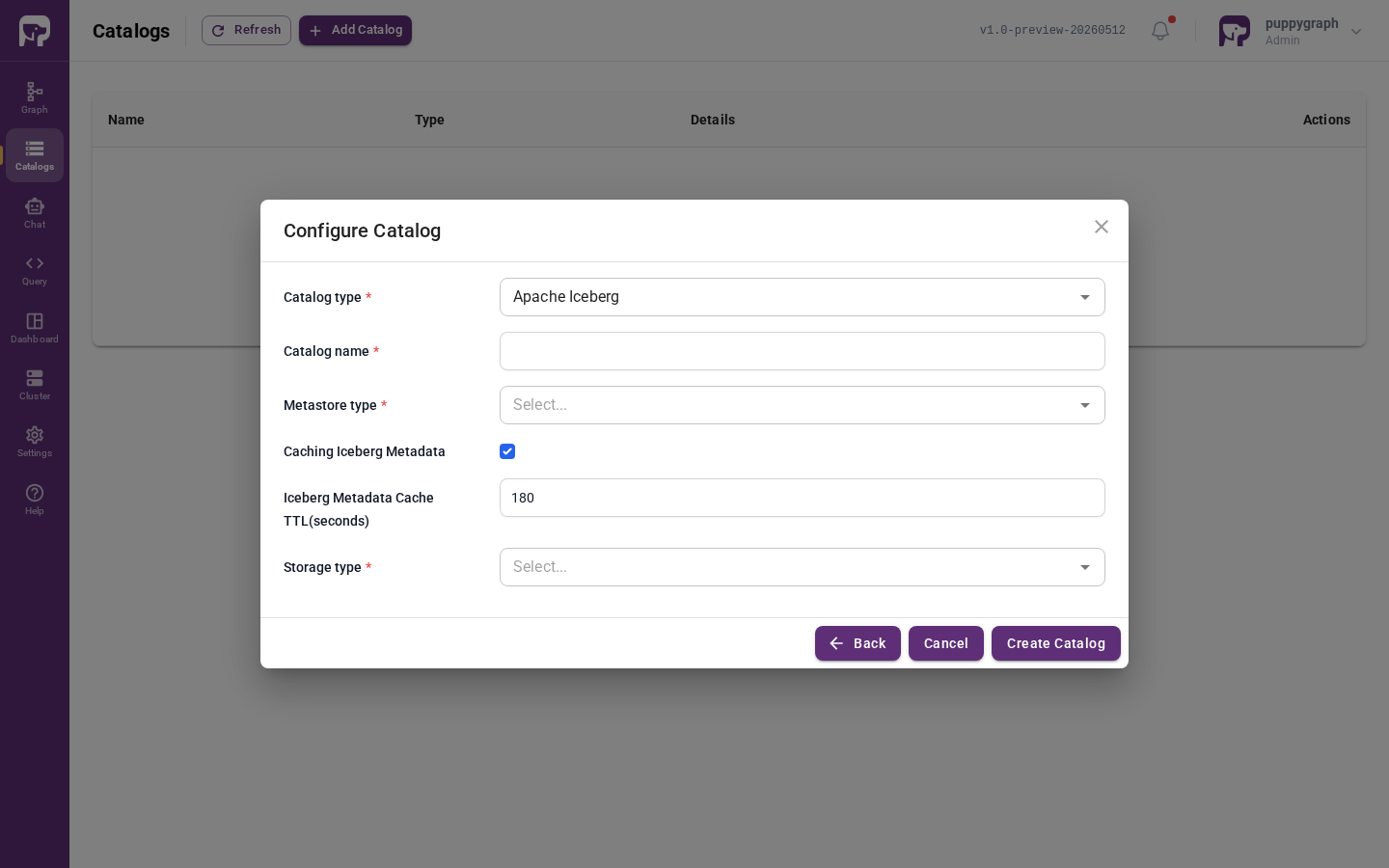Open the Chat sidebar item
This screenshot has height=868, width=1389.
pyautogui.click(x=35, y=213)
